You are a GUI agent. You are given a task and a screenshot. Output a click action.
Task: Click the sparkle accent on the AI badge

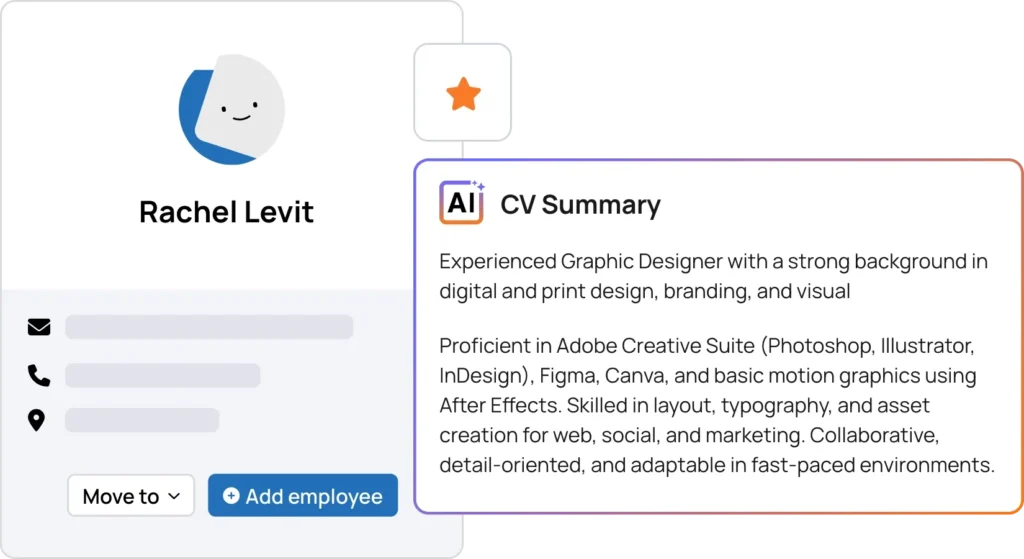pyautogui.click(x=479, y=186)
